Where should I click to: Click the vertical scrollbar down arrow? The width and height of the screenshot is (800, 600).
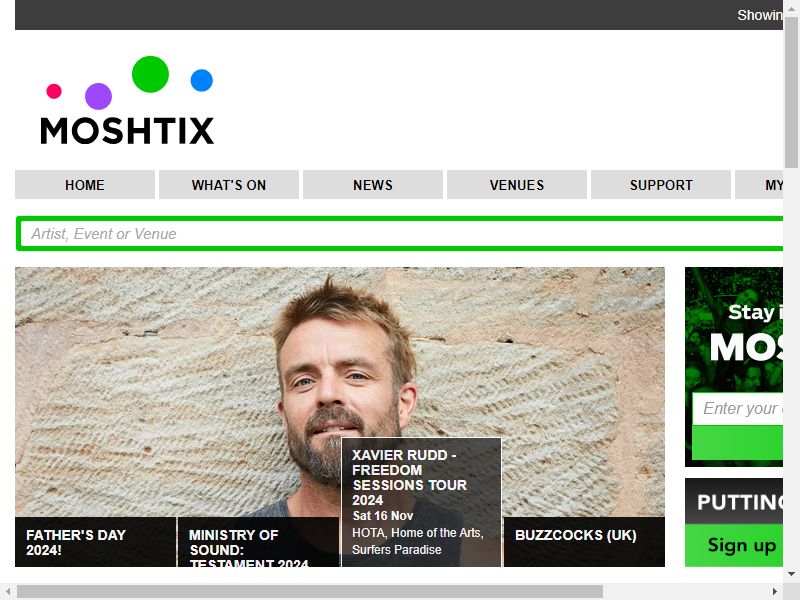[791, 574]
